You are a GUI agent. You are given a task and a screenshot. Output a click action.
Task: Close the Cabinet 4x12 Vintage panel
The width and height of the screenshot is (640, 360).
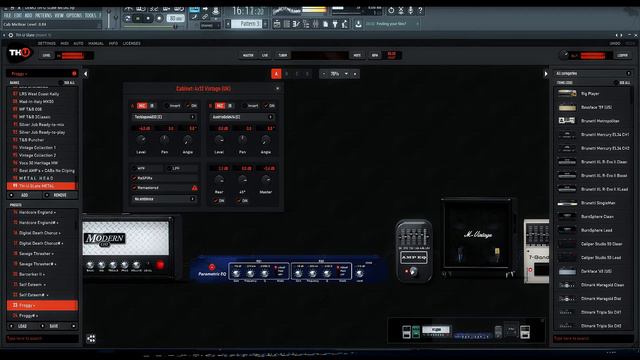(278, 89)
